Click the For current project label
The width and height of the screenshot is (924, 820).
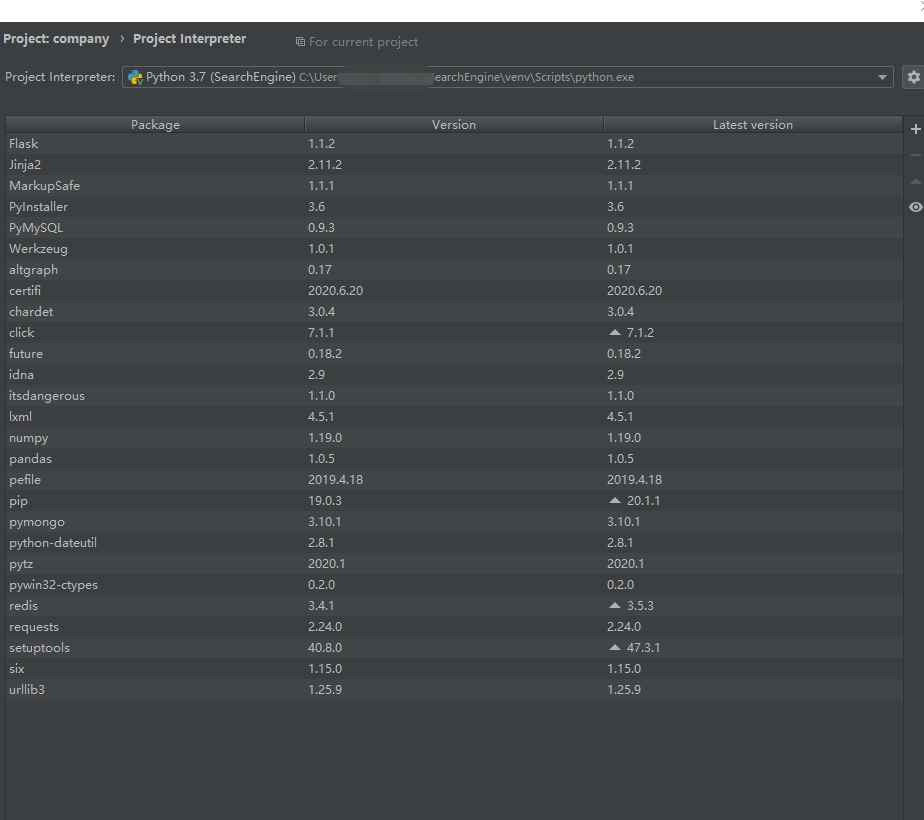[364, 42]
